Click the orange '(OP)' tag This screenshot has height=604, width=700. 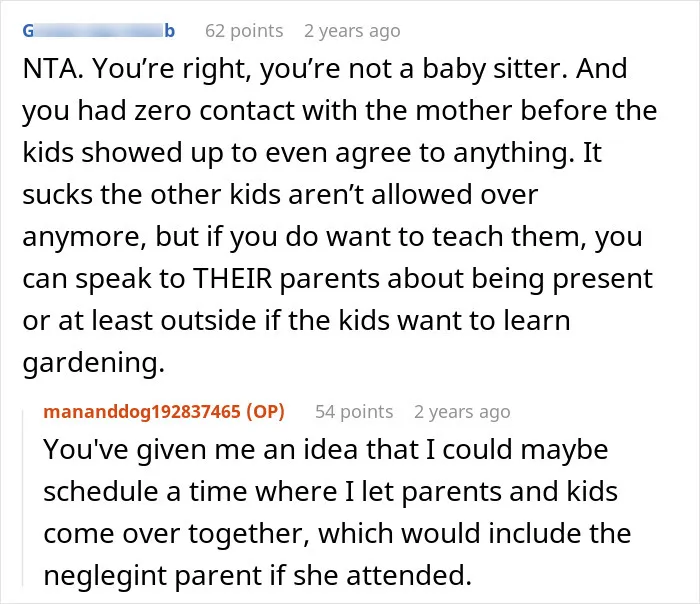pos(266,412)
